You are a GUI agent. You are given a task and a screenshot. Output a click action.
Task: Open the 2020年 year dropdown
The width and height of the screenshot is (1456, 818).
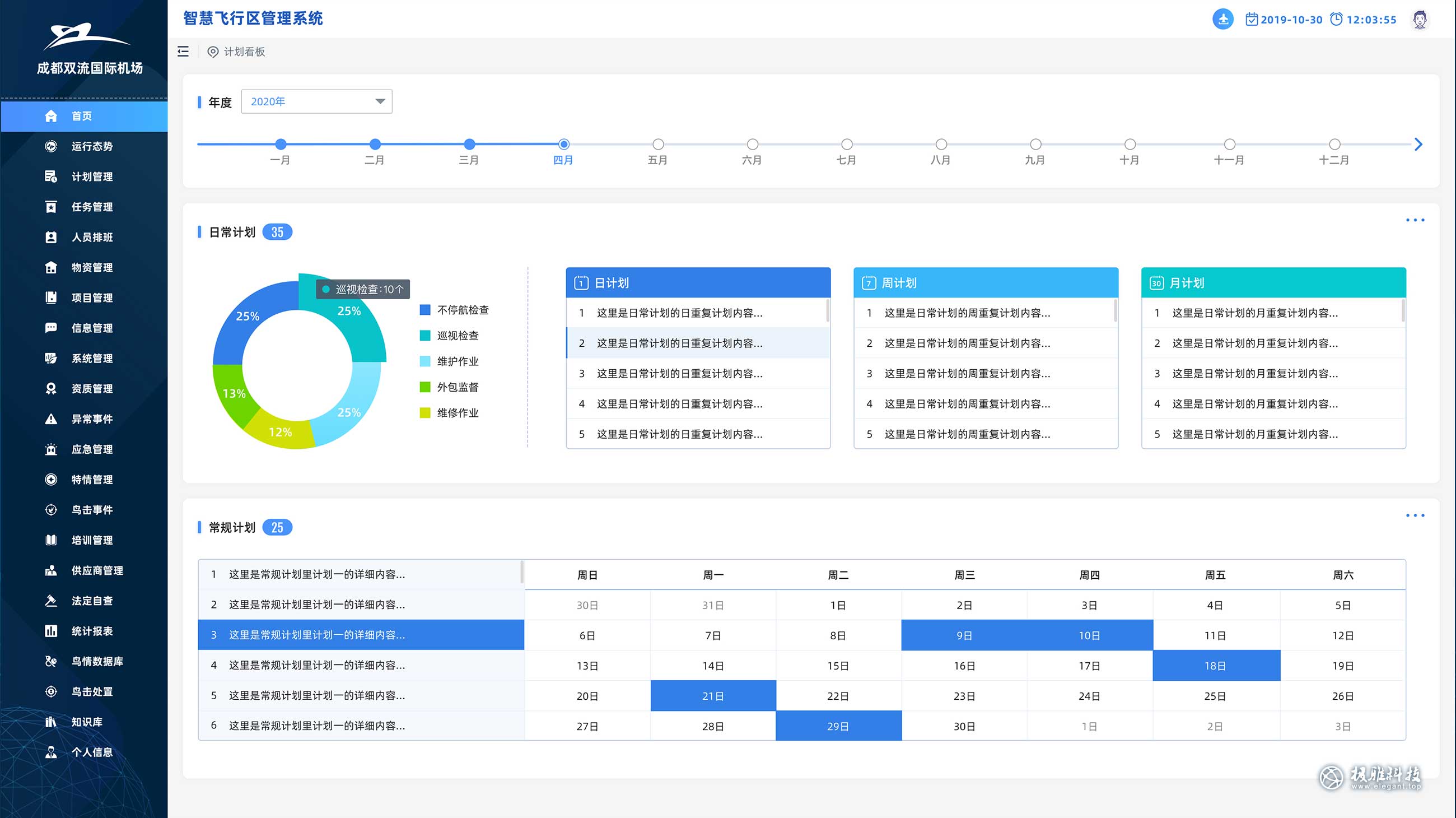click(x=316, y=102)
